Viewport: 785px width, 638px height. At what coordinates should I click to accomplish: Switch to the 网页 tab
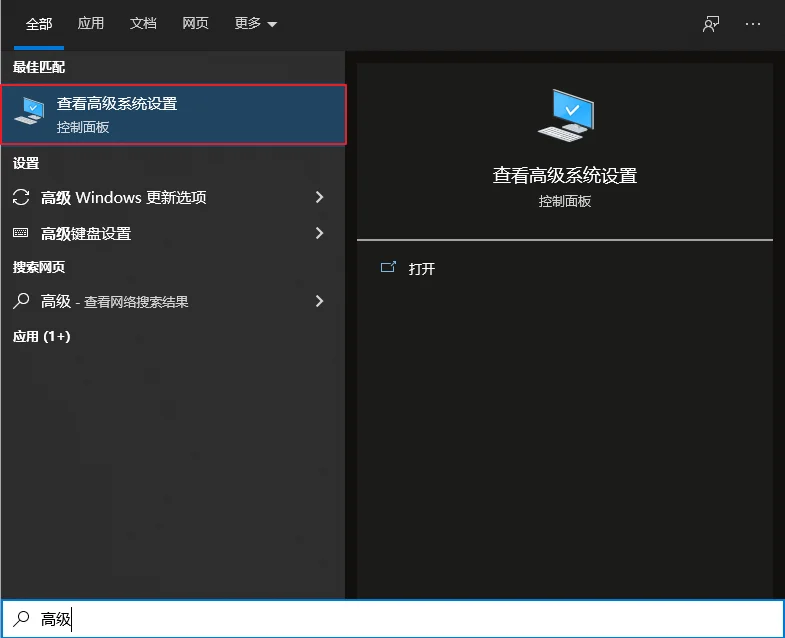(195, 23)
